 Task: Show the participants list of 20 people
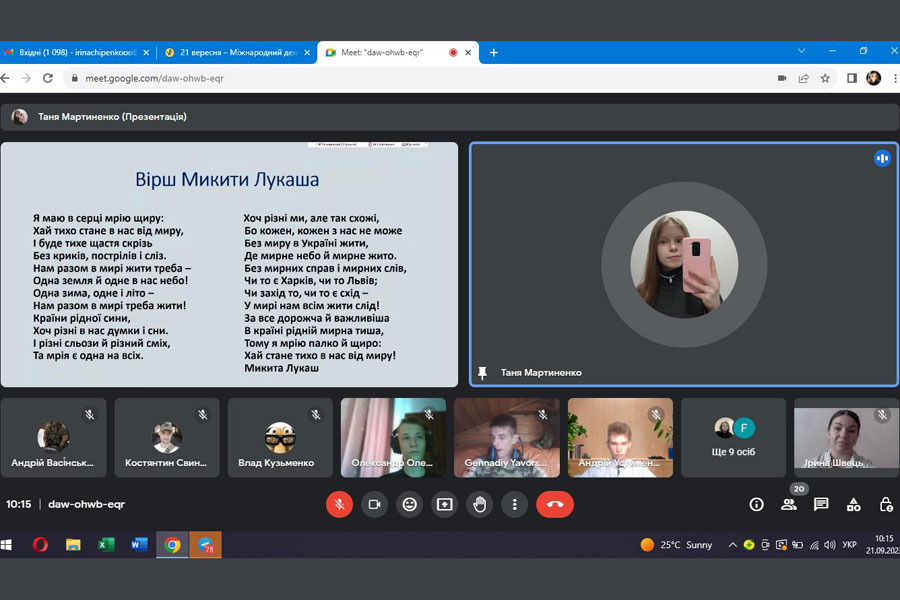[x=788, y=504]
